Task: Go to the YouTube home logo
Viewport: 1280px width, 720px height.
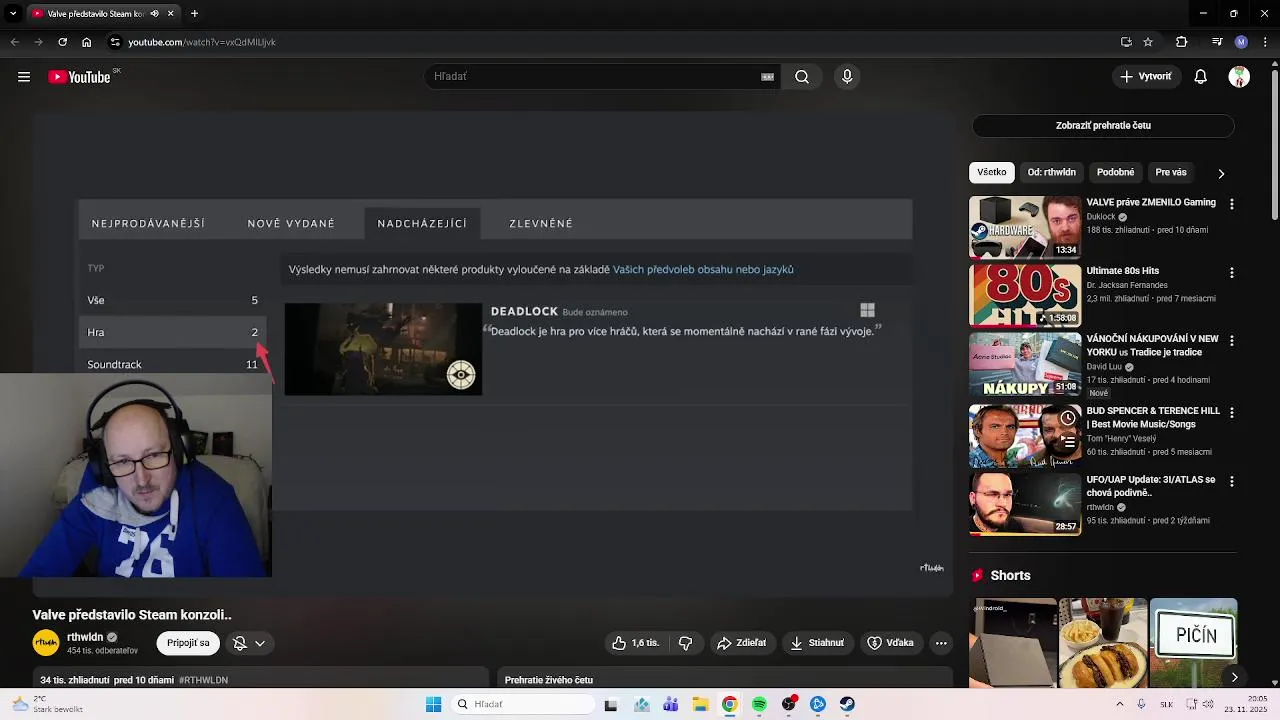Action: [79, 77]
